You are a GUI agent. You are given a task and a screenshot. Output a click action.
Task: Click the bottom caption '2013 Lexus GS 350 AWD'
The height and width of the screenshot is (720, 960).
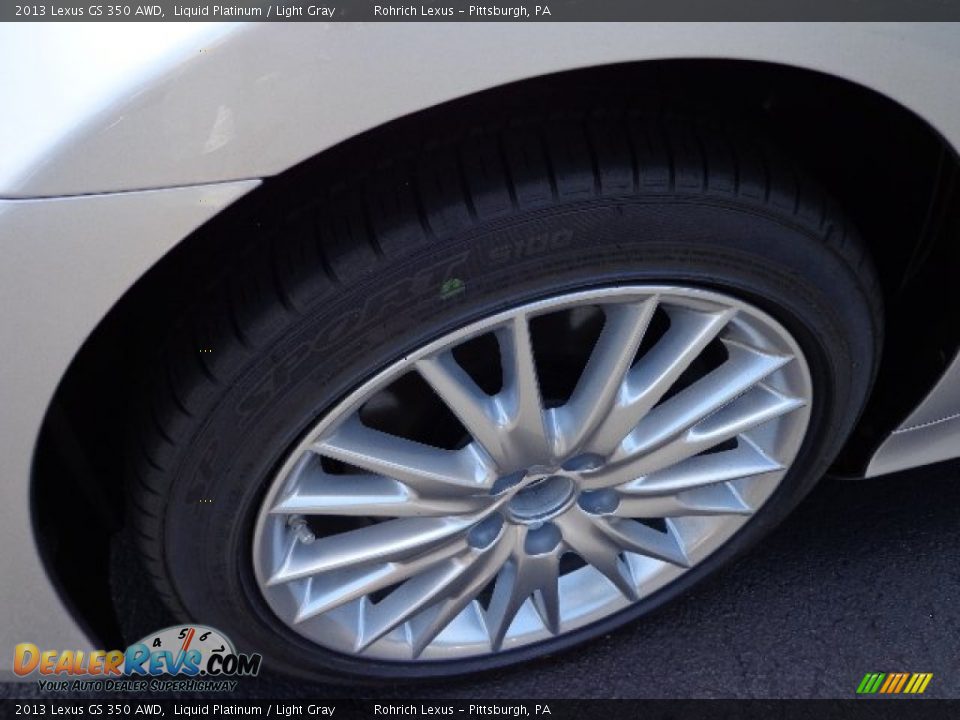tap(89, 710)
